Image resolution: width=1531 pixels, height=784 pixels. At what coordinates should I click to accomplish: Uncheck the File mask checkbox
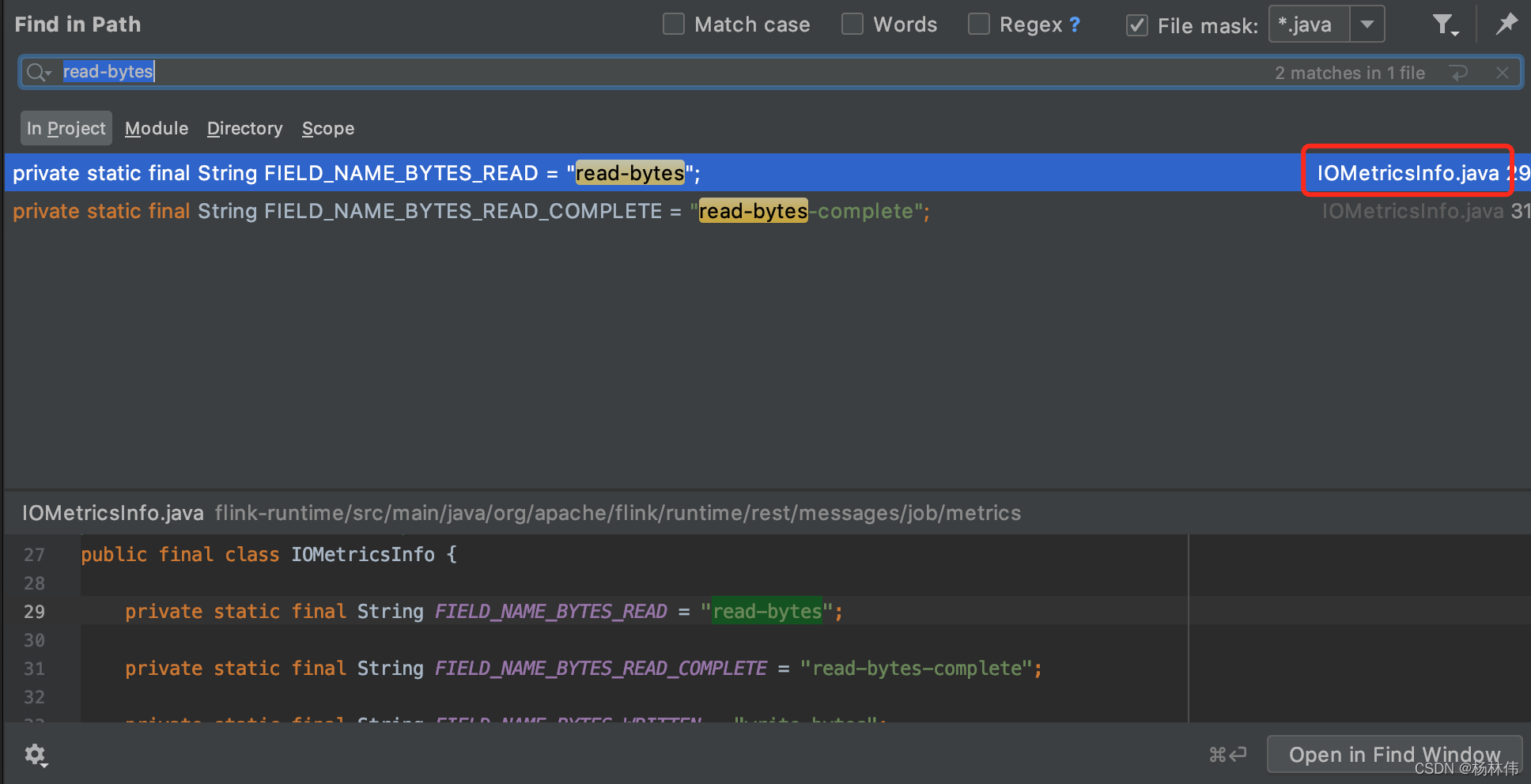click(1137, 25)
